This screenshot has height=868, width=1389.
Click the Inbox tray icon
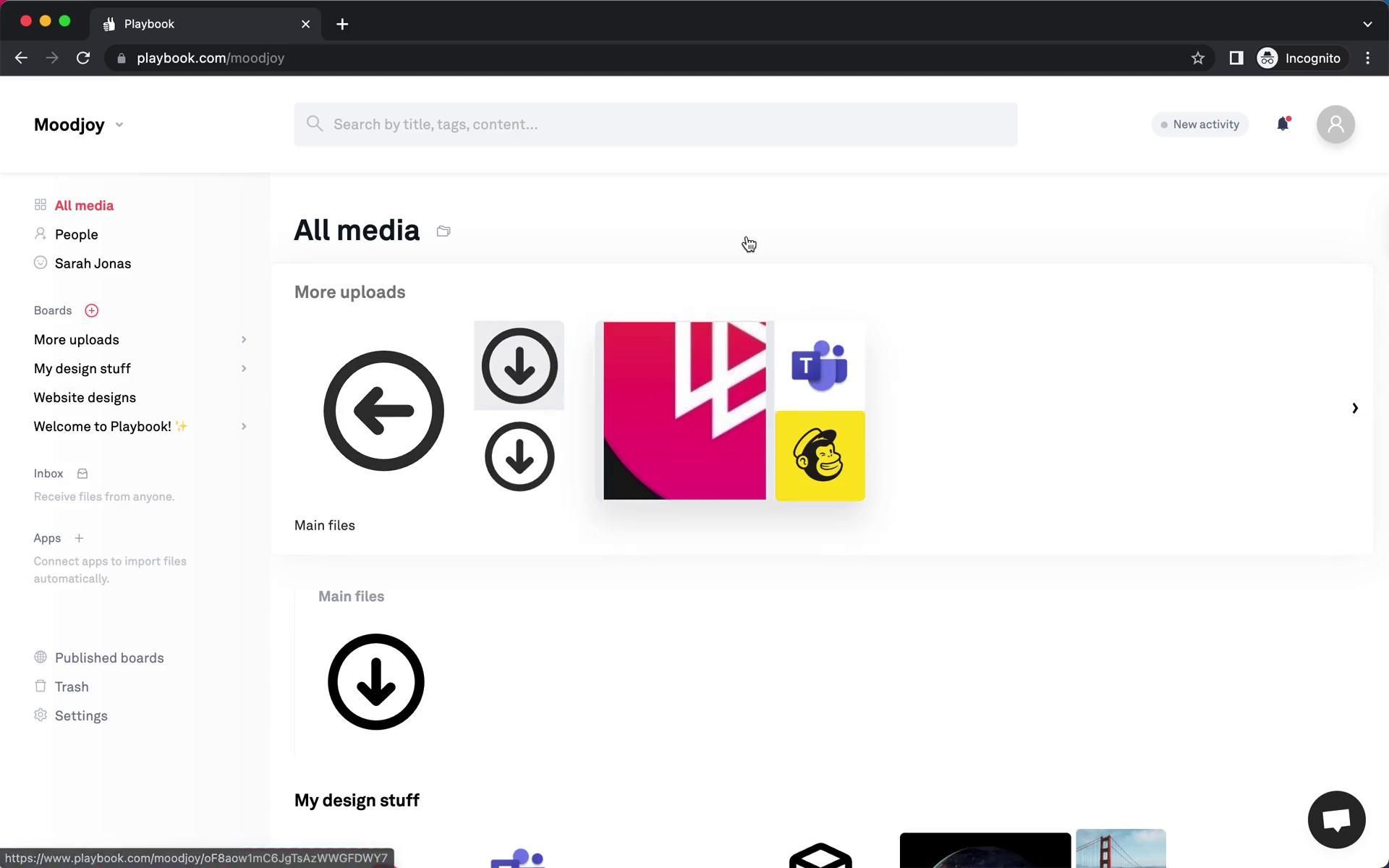click(82, 474)
